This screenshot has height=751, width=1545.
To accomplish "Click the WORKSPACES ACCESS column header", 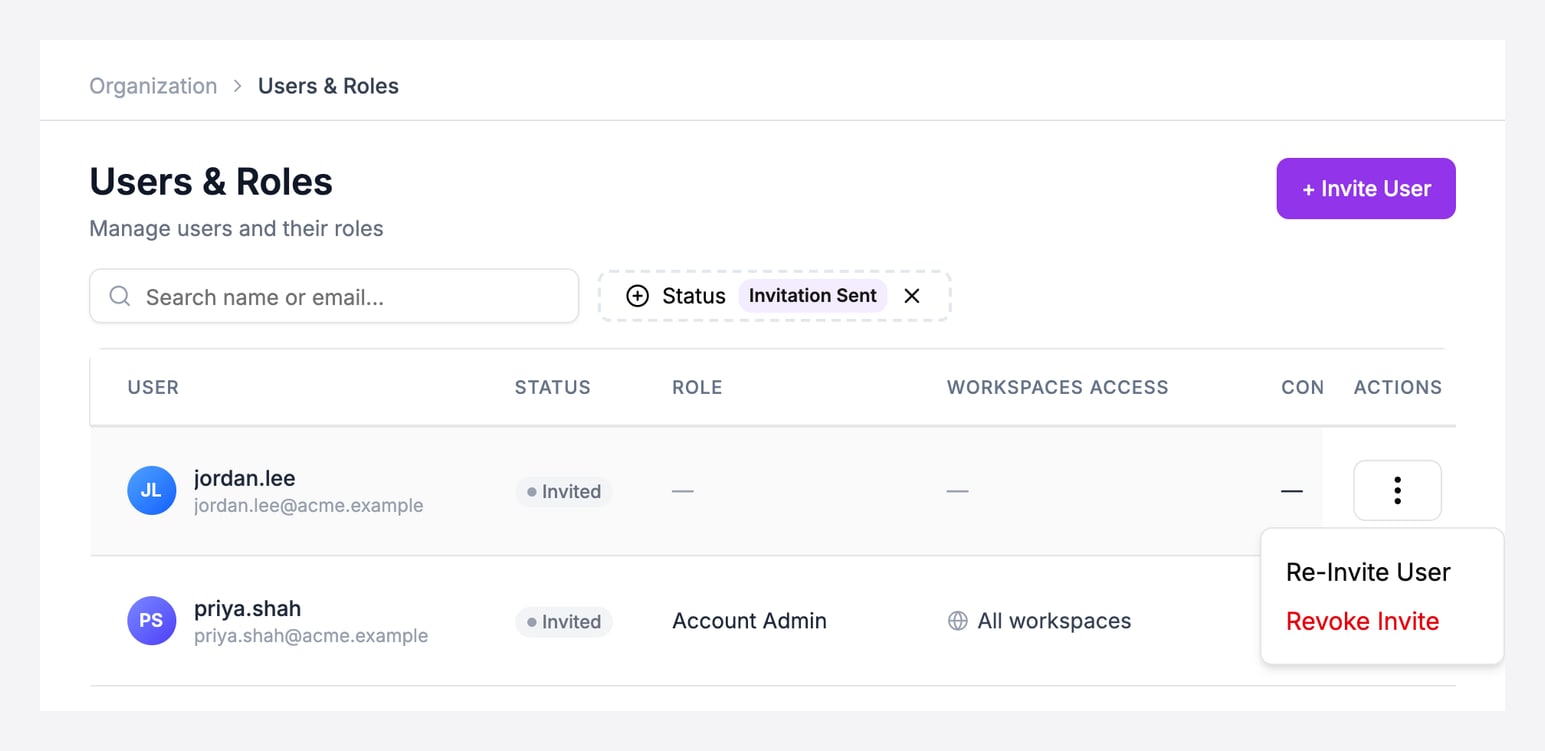I will 1058,387.
